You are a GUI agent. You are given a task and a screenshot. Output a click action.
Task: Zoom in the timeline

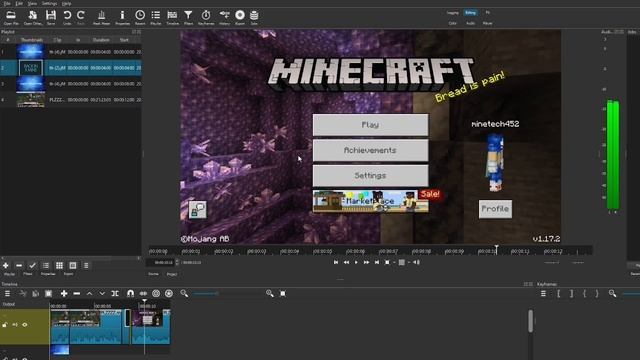pos(270,293)
